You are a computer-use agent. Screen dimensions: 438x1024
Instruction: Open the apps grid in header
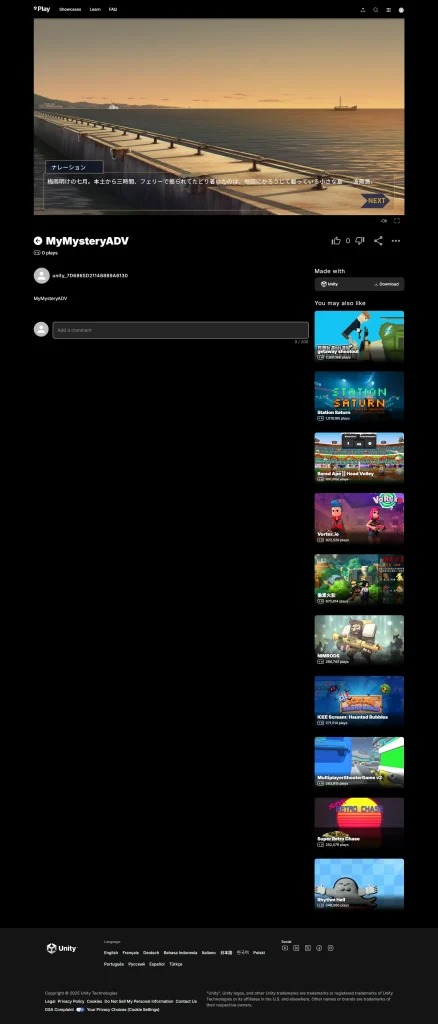click(x=388, y=10)
